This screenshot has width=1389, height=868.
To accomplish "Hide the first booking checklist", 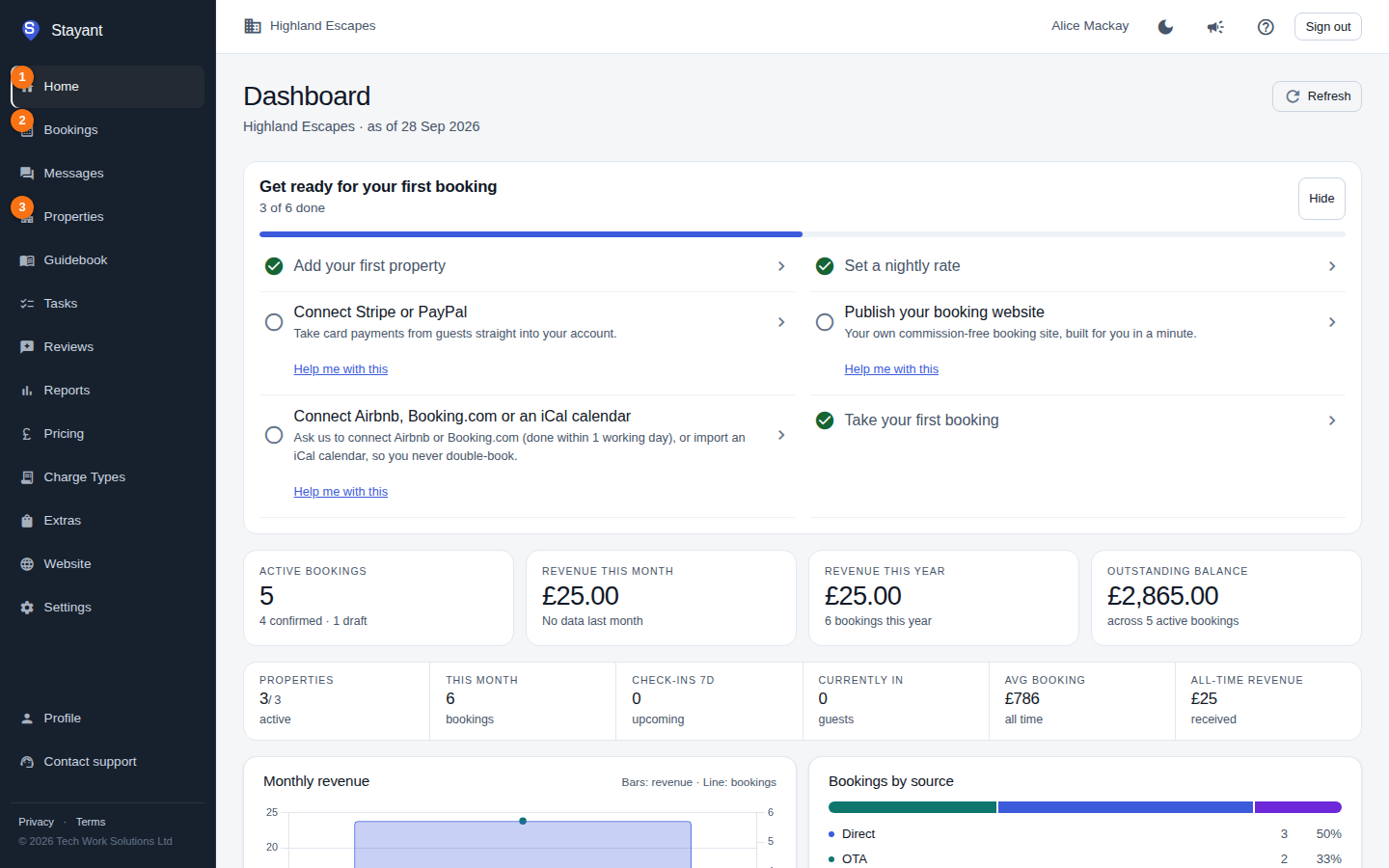I will point(1321,199).
